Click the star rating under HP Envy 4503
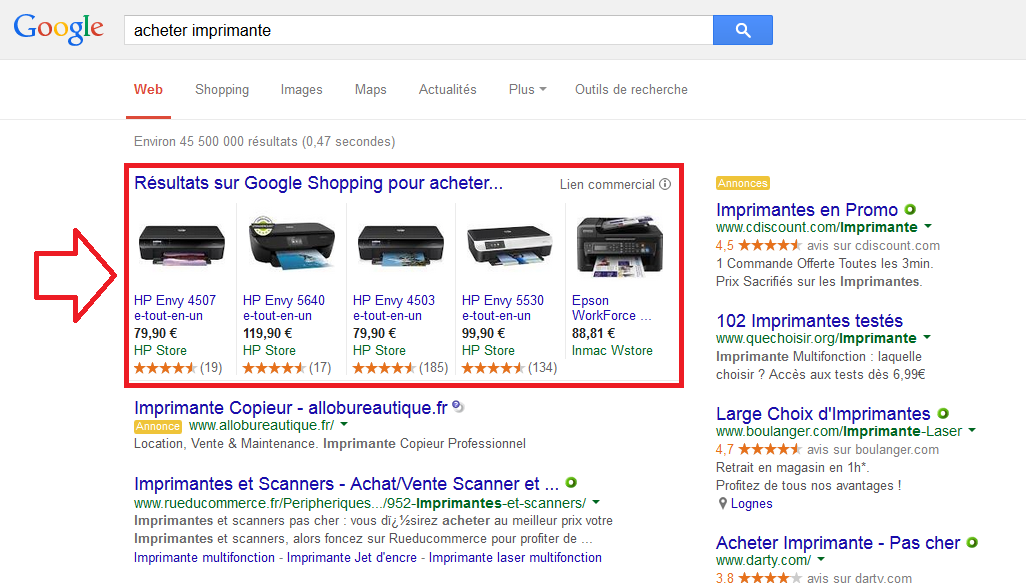 click(384, 368)
